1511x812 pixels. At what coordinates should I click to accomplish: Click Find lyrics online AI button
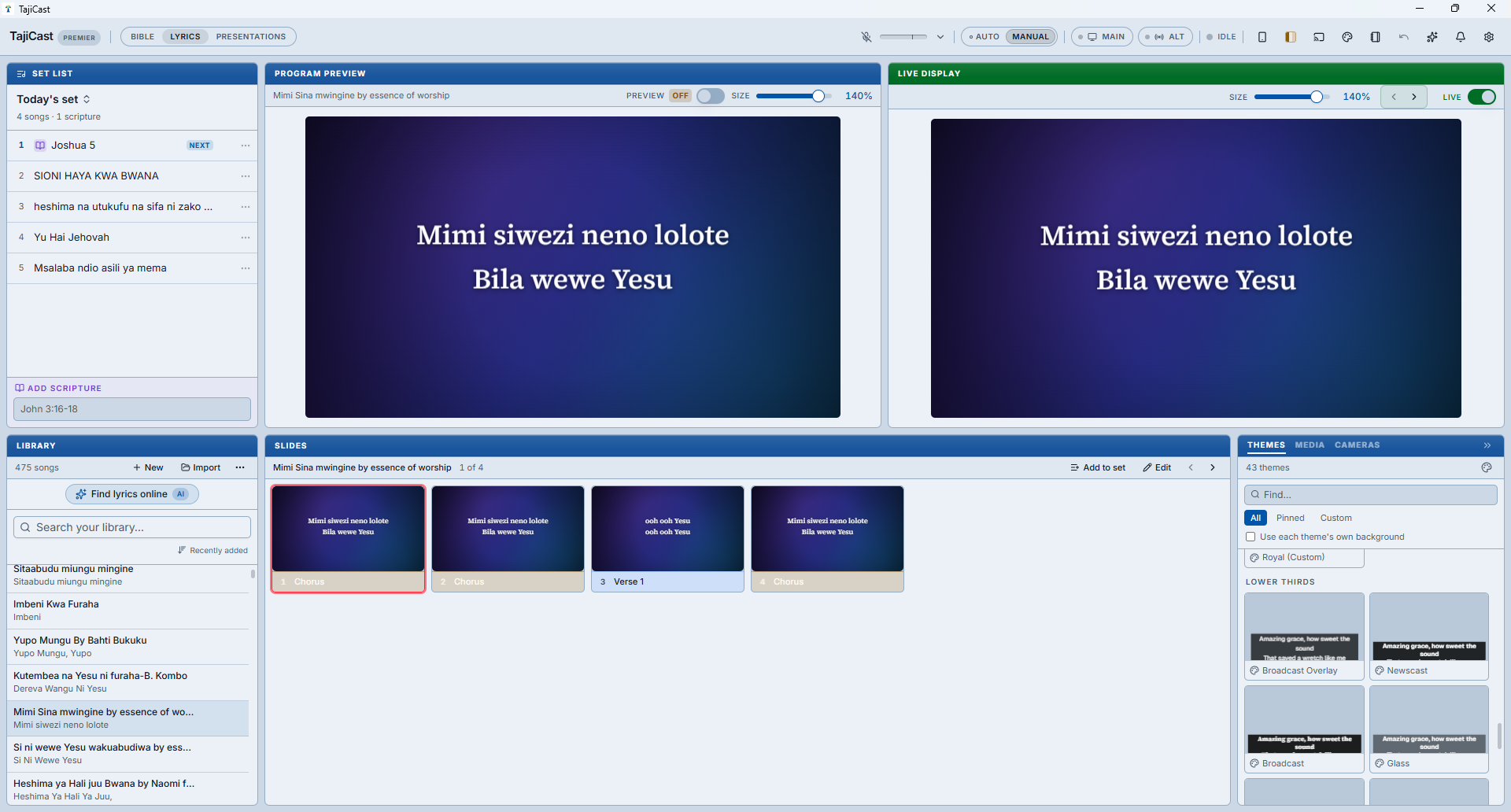[x=132, y=494]
